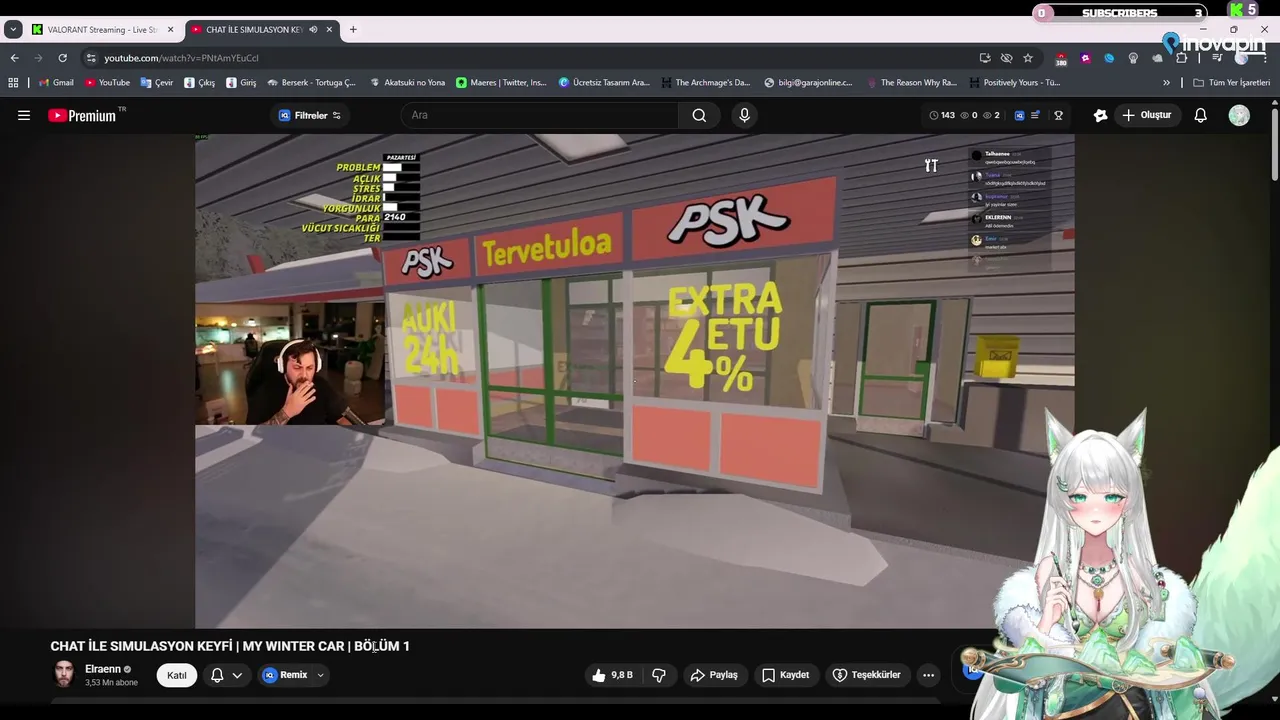Bookmark this page with star icon

click(1027, 58)
